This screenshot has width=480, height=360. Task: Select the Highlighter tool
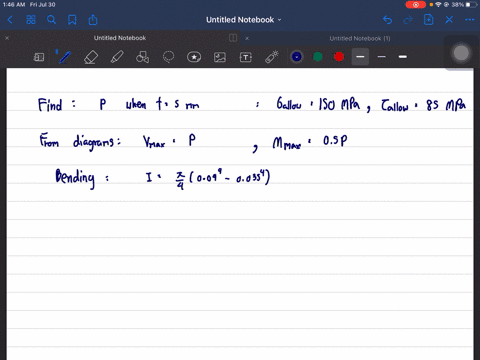click(x=117, y=57)
